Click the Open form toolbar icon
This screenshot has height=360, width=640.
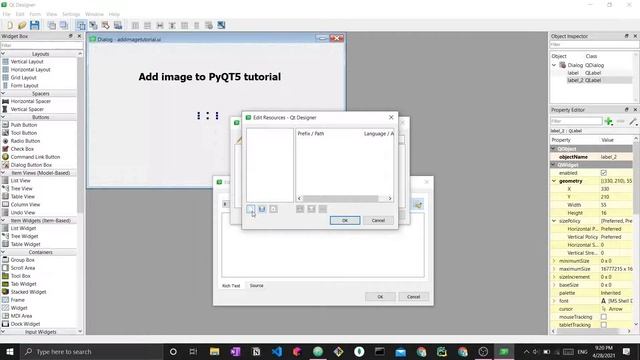[22, 25]
